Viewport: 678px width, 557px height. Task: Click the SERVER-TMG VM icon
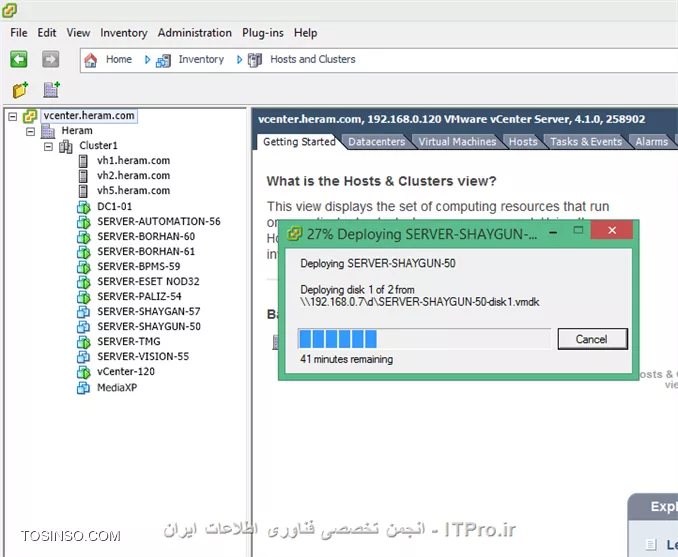tap(83, 342)
